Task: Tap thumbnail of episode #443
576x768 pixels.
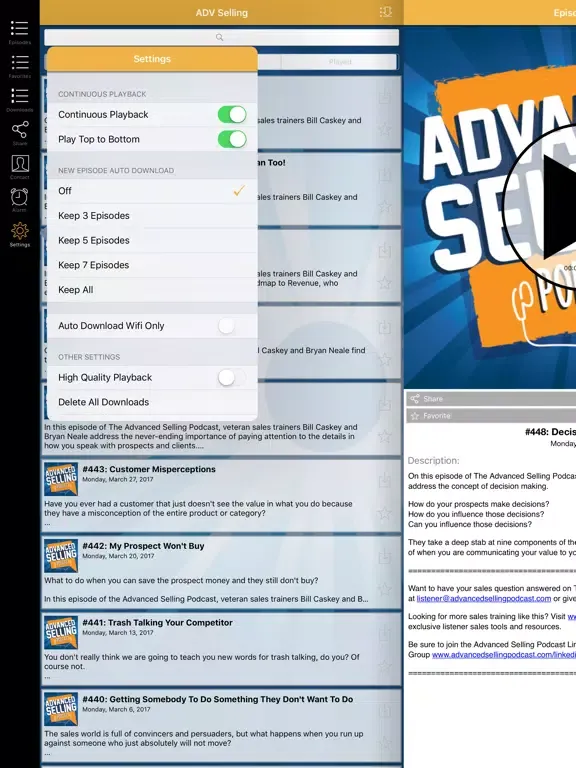Action: pos(61,479)
